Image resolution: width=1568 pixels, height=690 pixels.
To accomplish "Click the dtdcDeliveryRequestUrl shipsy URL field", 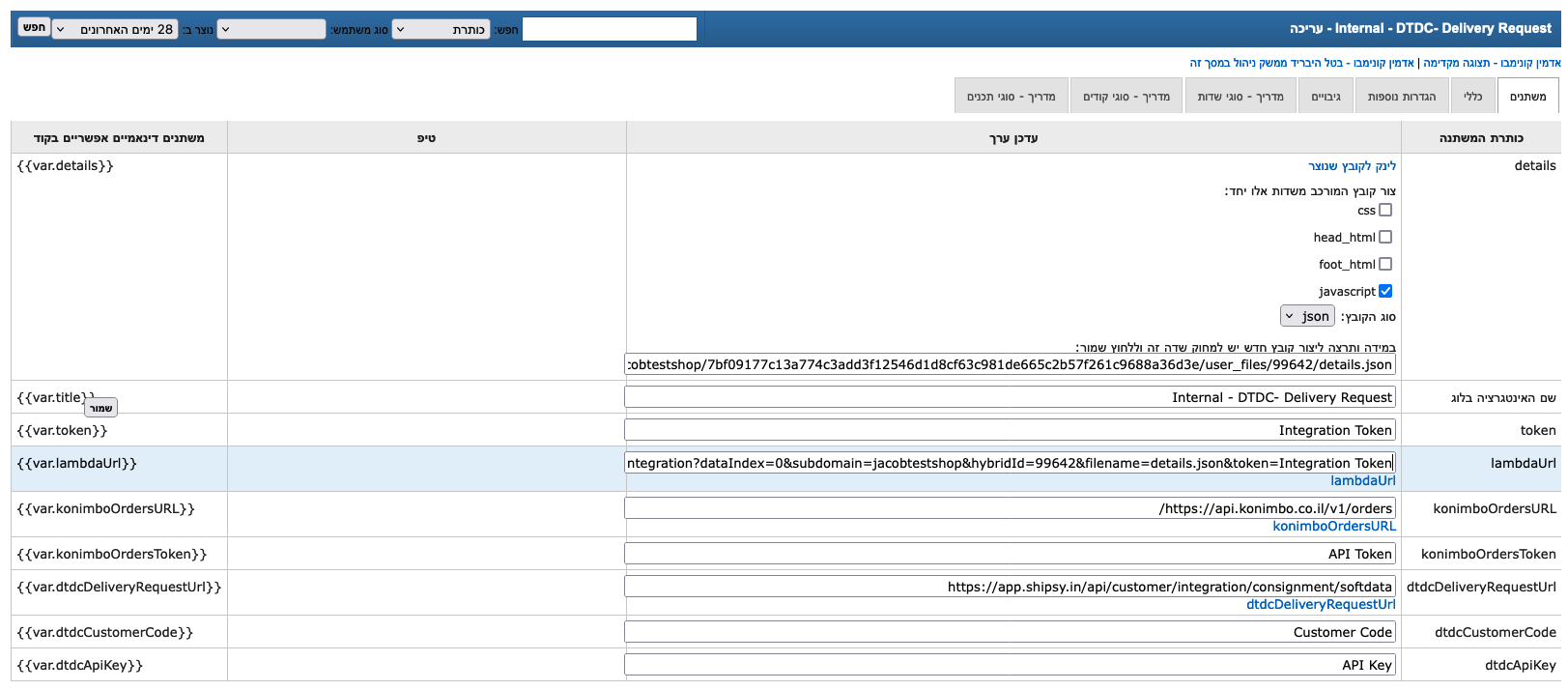I will [1010, 587].
